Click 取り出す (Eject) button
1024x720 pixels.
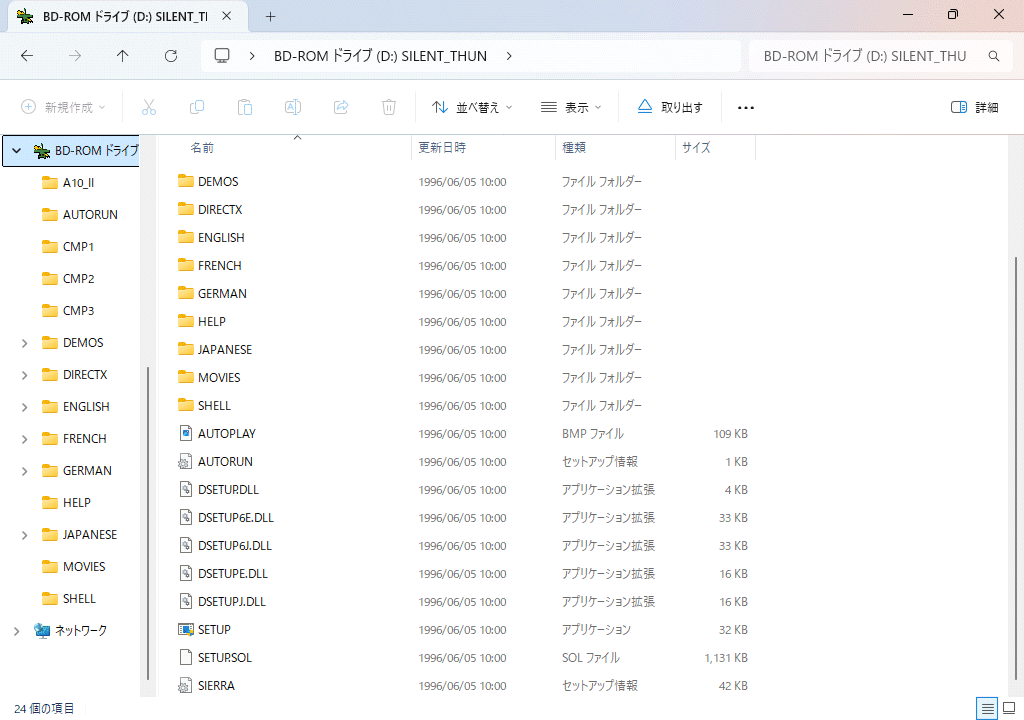tap(670, 107)
